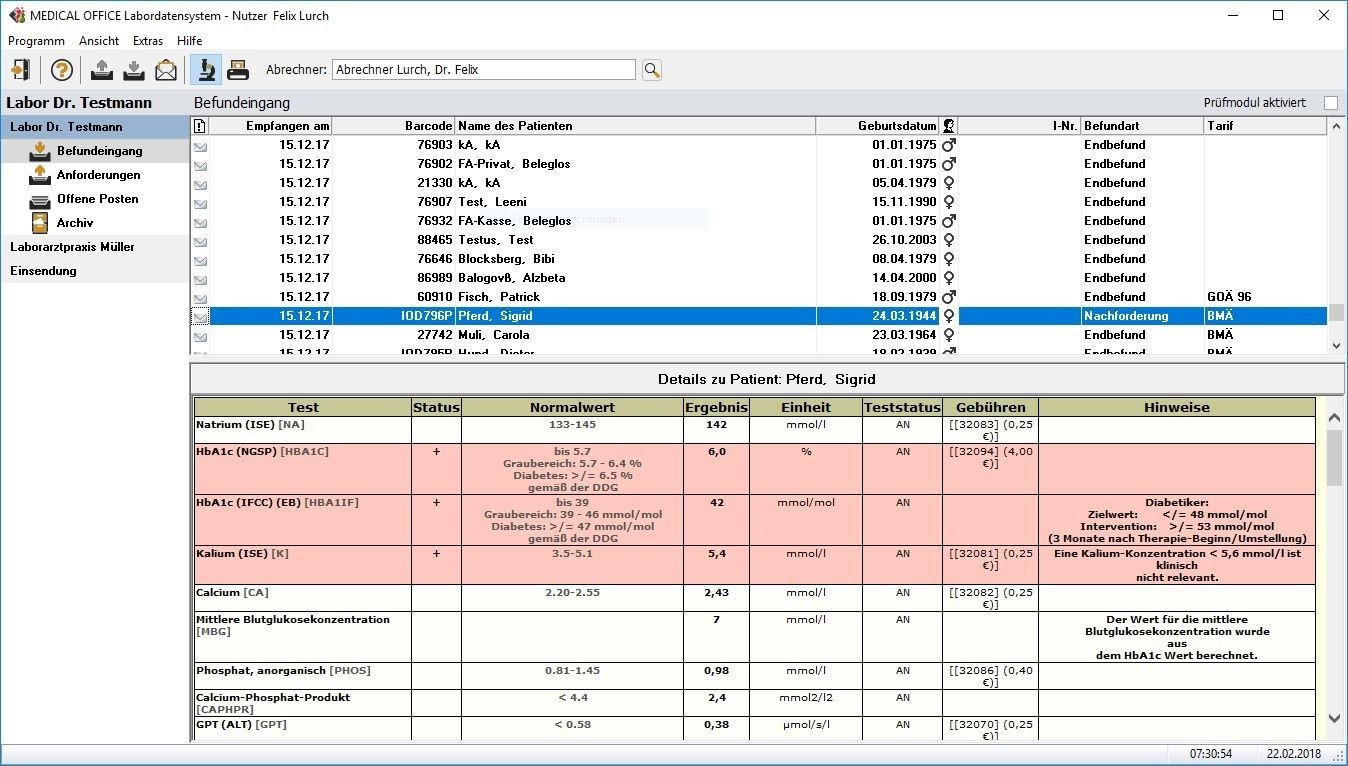Click the magnifier icon next to Abrechner field

coord(651,69)
